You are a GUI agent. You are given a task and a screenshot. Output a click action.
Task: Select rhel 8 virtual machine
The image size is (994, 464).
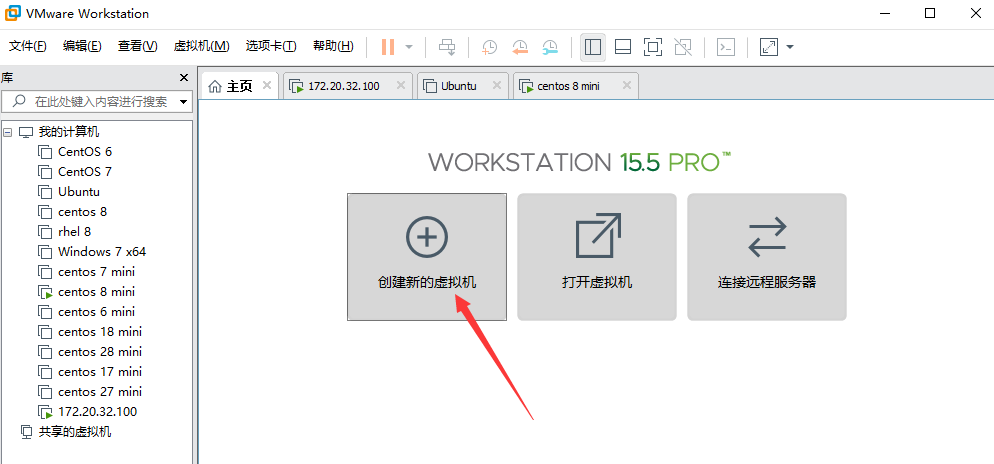75,231
